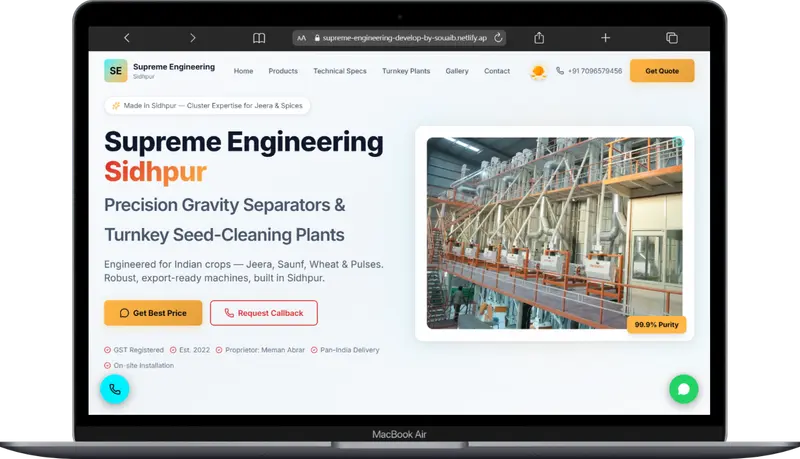Open the Gallery nav item
Viewport: 800px width, 459px height.
(457, 71)
